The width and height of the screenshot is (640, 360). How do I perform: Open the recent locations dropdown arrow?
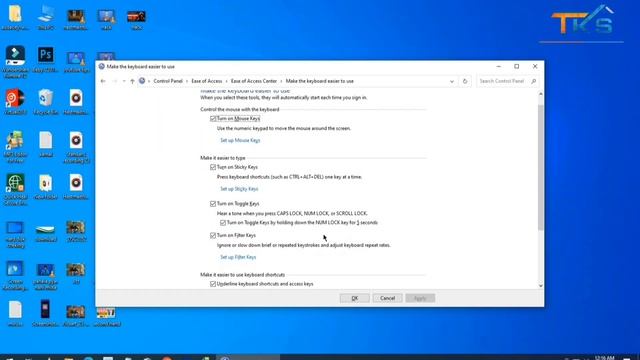point(124,81)
